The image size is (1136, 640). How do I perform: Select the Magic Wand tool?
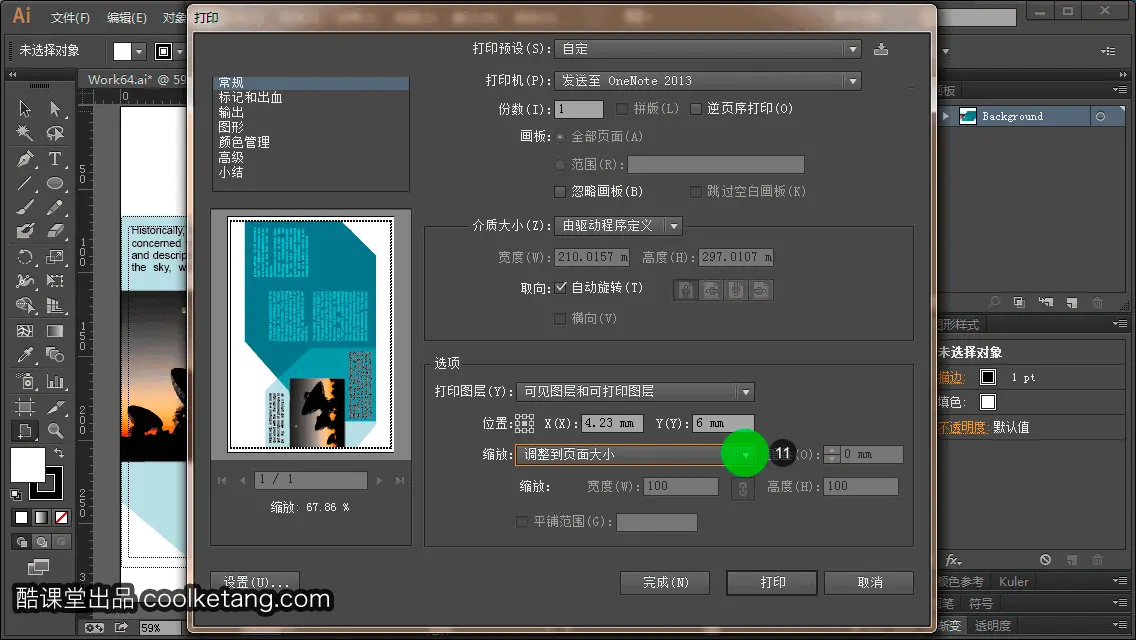click(25, 133)
